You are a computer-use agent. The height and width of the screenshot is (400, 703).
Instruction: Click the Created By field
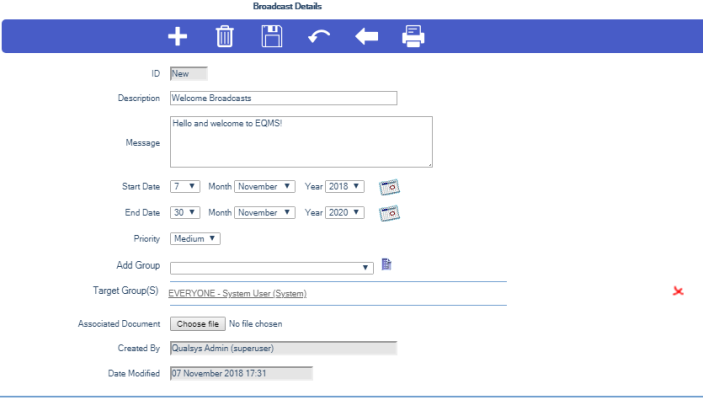coord(283,348)
